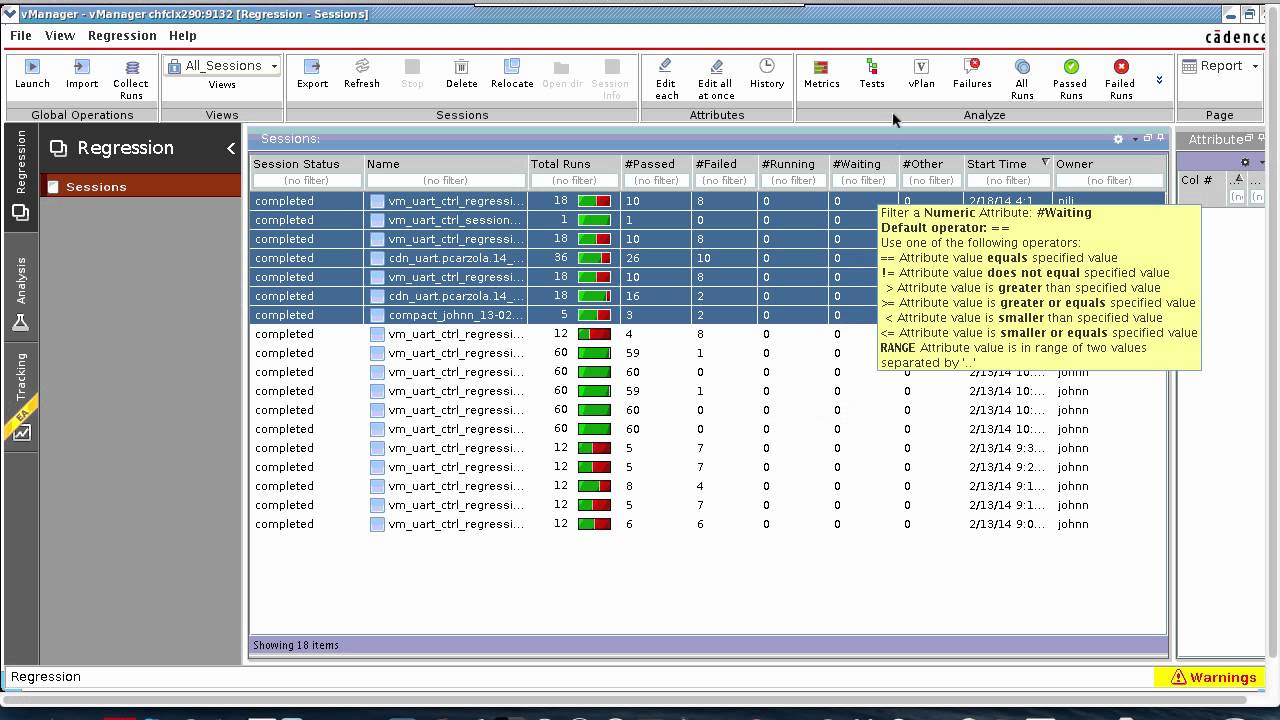Open the attributes History
1280x720 pixels.
[x=767, y=74]
